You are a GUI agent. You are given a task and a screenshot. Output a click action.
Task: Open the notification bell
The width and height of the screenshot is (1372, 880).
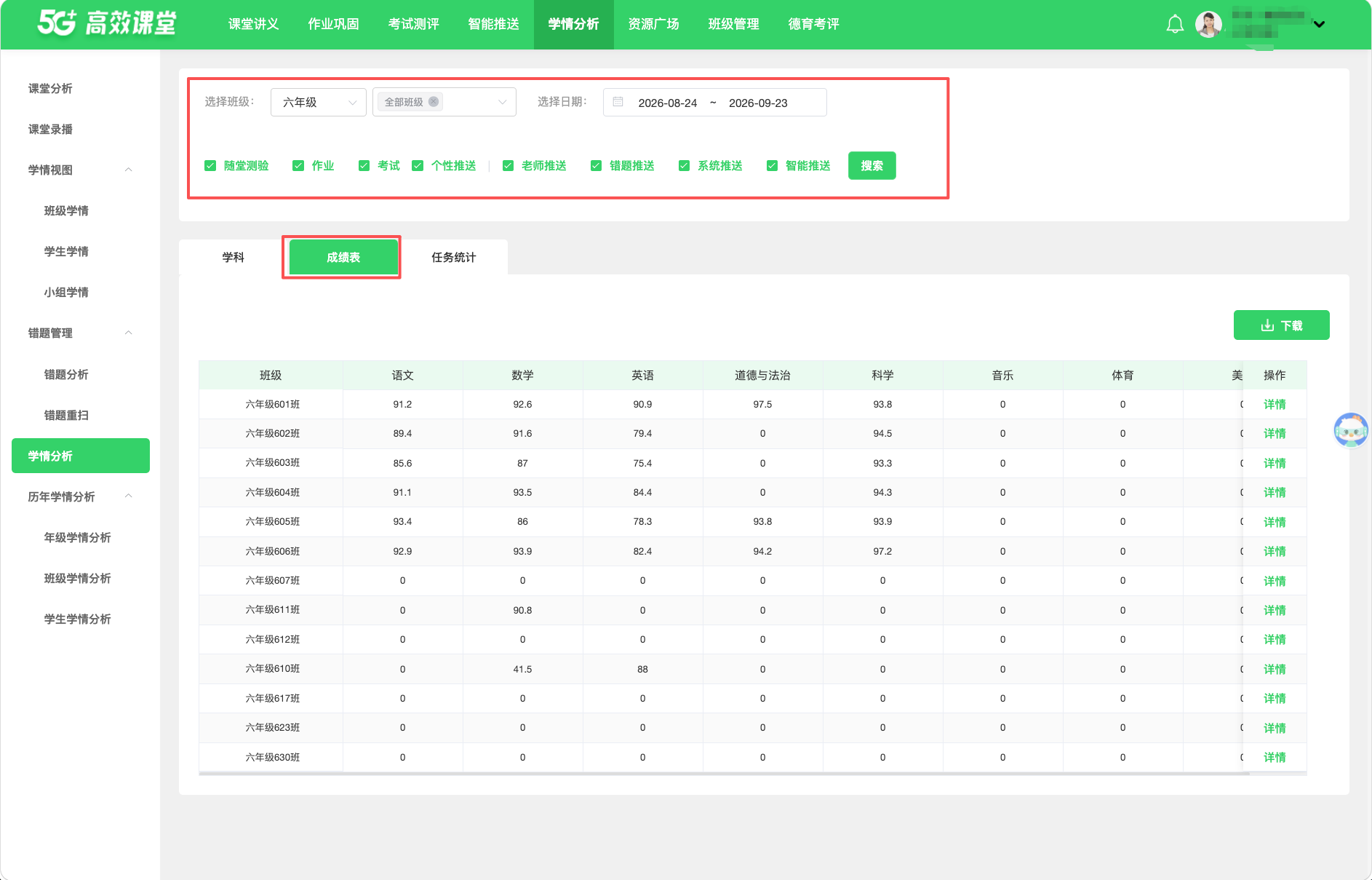[x=1175, y=24]
